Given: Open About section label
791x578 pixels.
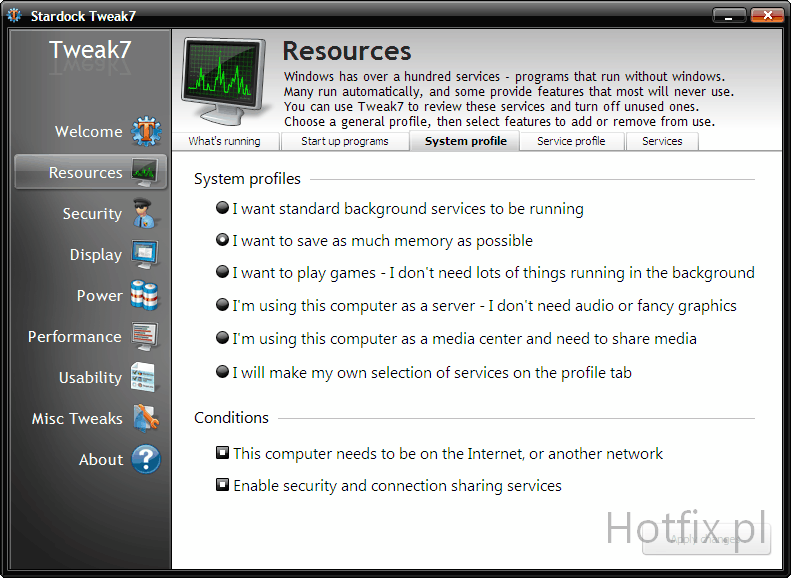Looking at the screenshot, I should (101, 459).
